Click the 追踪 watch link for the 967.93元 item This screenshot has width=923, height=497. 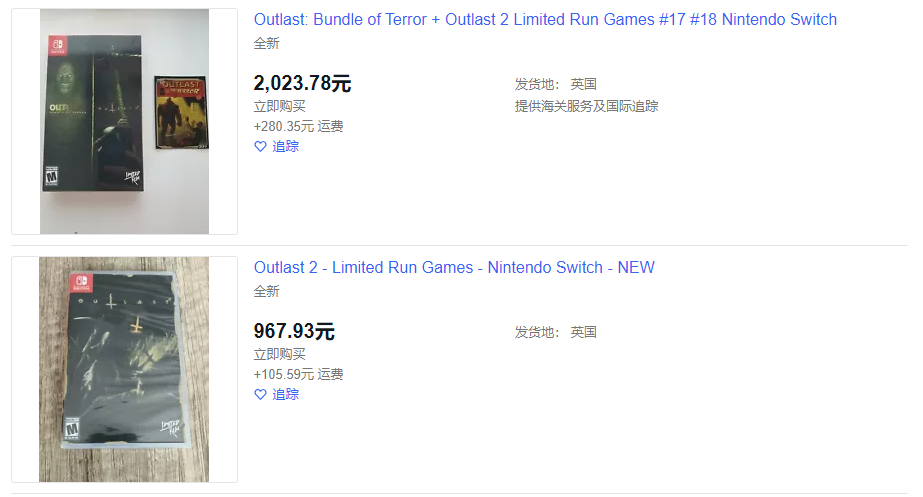pos(285,395)
